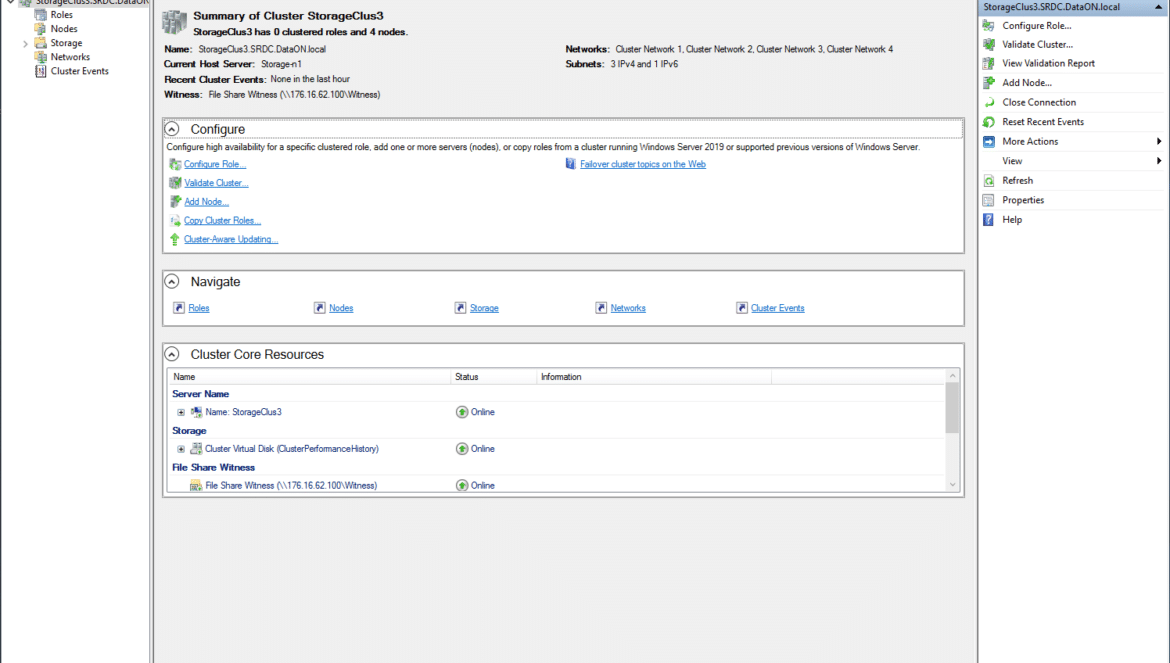Choose Reset Recent Events in Actions pane
The width and height of the screenshot is (1170, 663).
pyautogui.click(x=1042, y=122)
